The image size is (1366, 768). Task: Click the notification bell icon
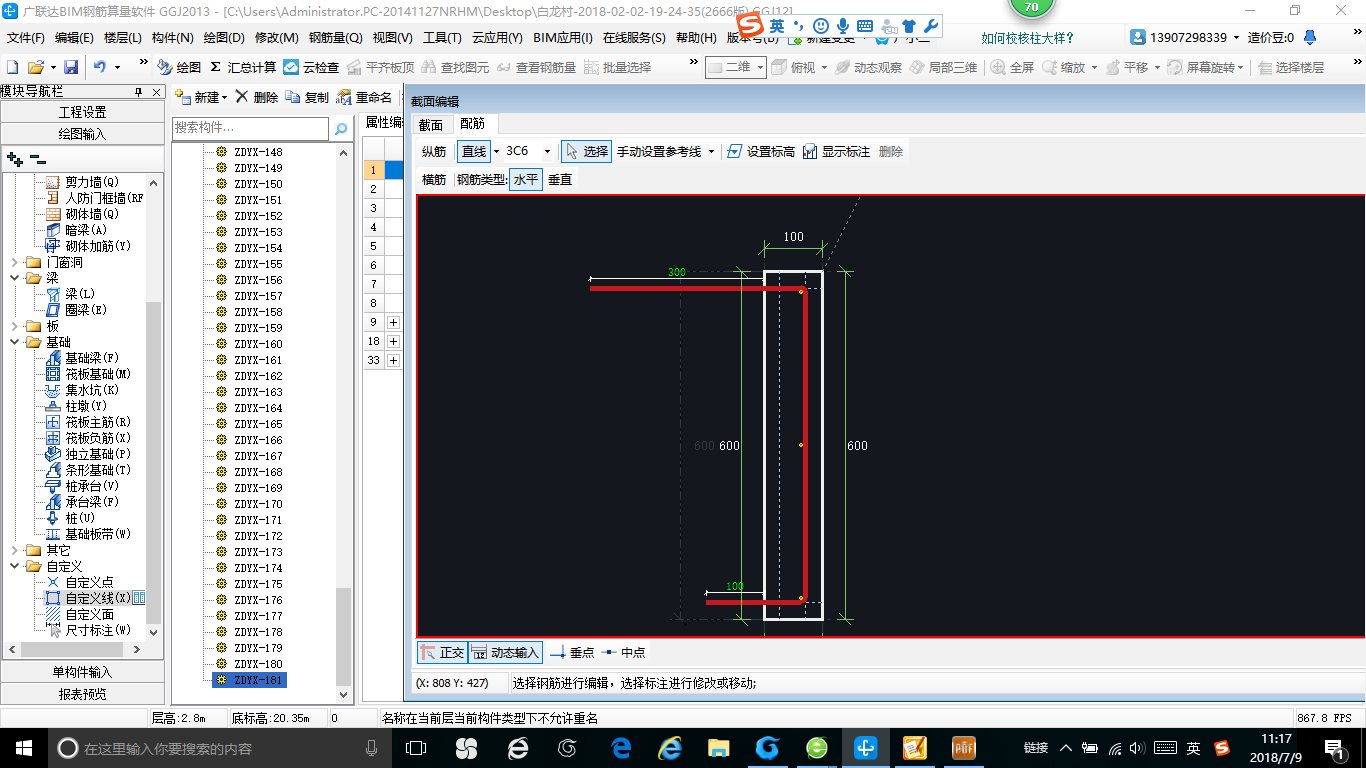(x=1311, y=37)
